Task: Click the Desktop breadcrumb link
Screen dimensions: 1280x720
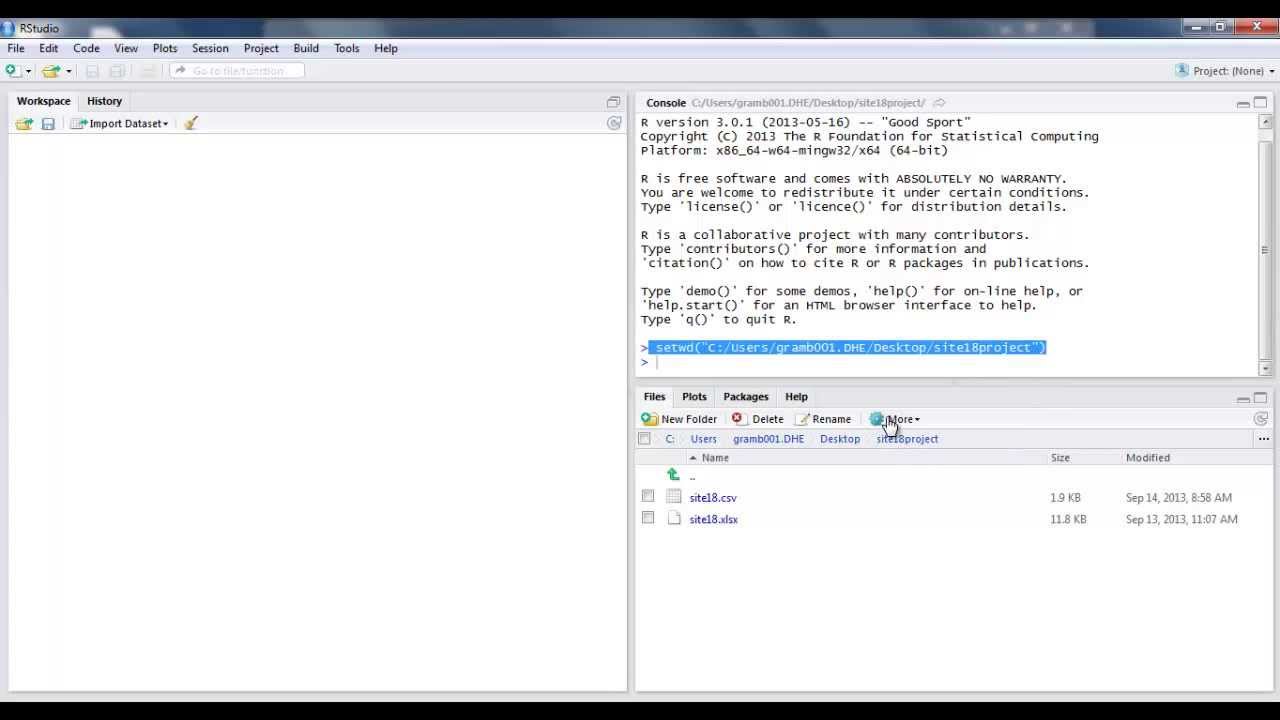Action: click(x=840, y=439)
